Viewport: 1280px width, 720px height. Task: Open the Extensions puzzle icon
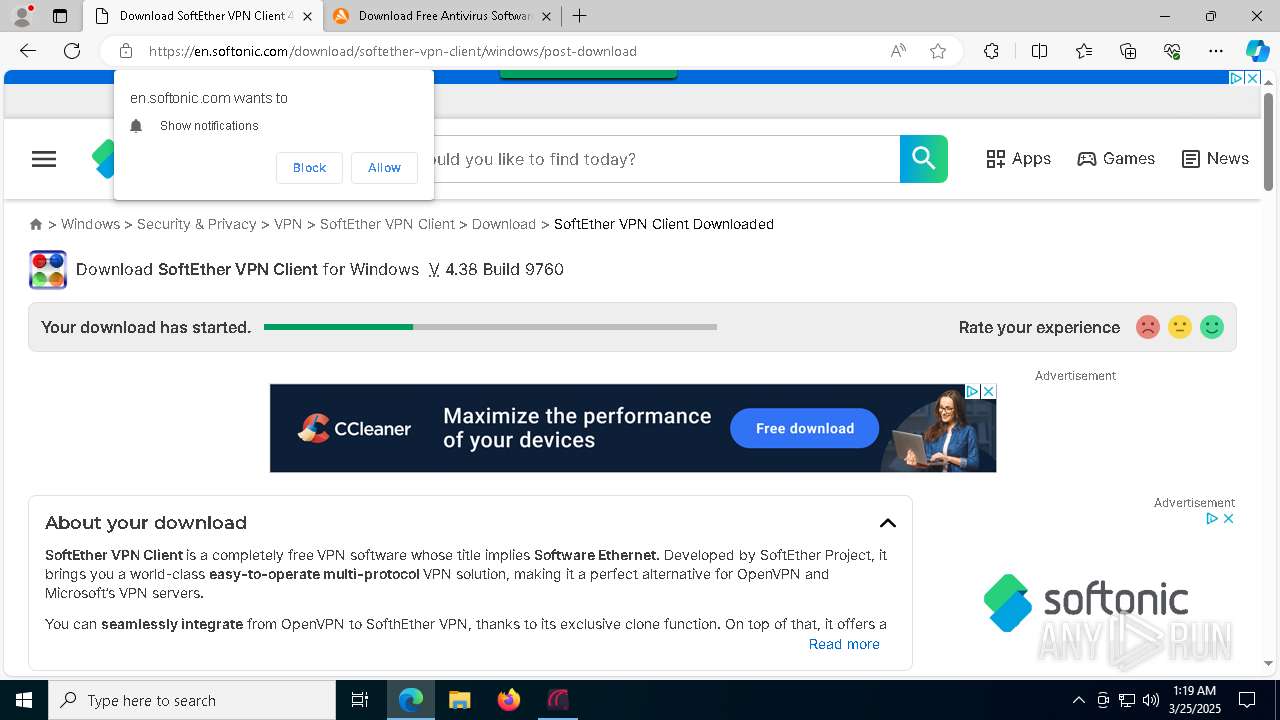coord(991,51)
